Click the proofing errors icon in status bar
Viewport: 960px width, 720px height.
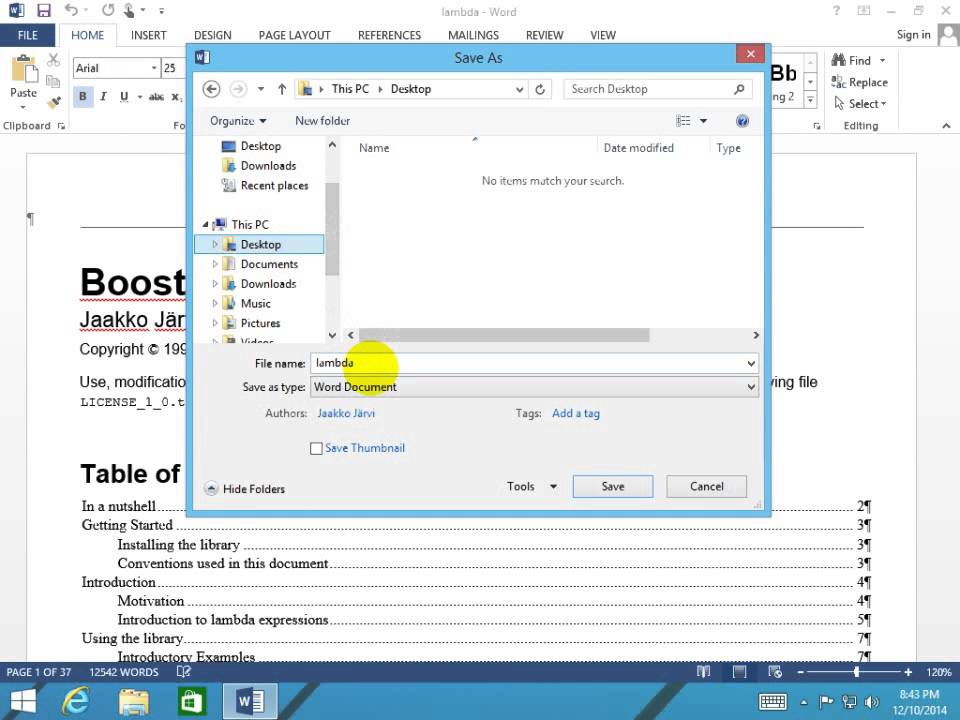click(183, 672)
